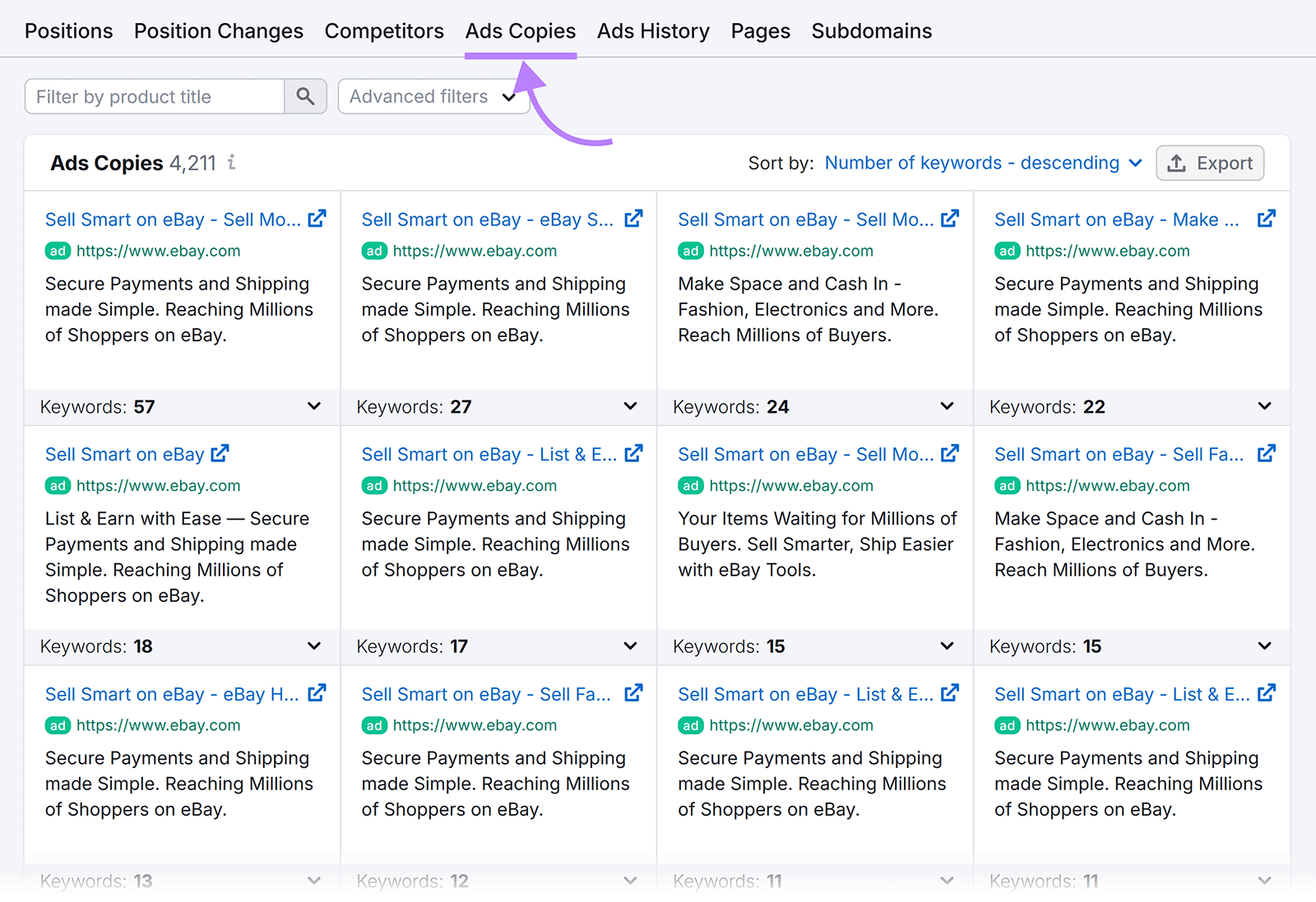This screenshot has height=902, width=1316.
Task: Click 'Your Items Waiting for Millions' description
Action: 818,544
